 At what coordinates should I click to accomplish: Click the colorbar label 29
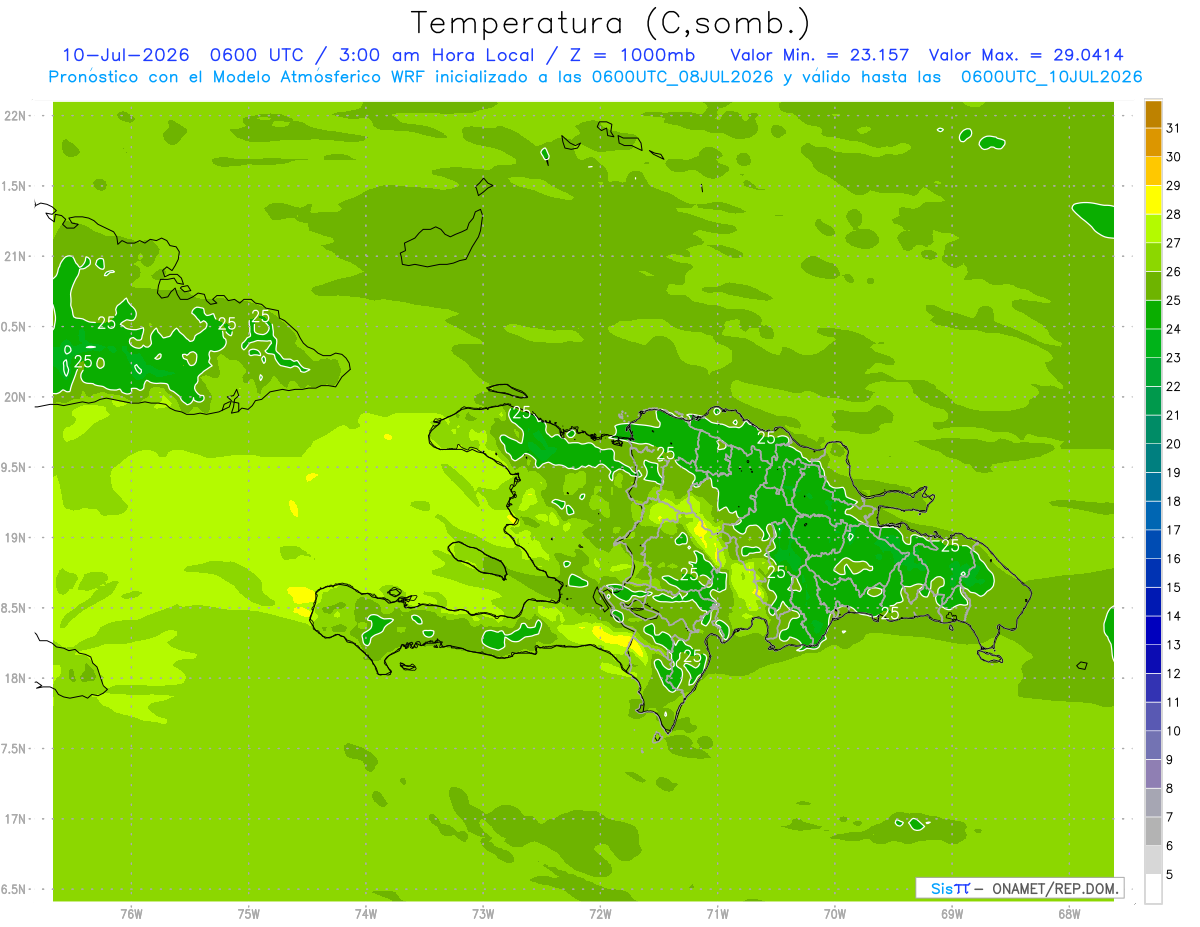(1173, 185)
